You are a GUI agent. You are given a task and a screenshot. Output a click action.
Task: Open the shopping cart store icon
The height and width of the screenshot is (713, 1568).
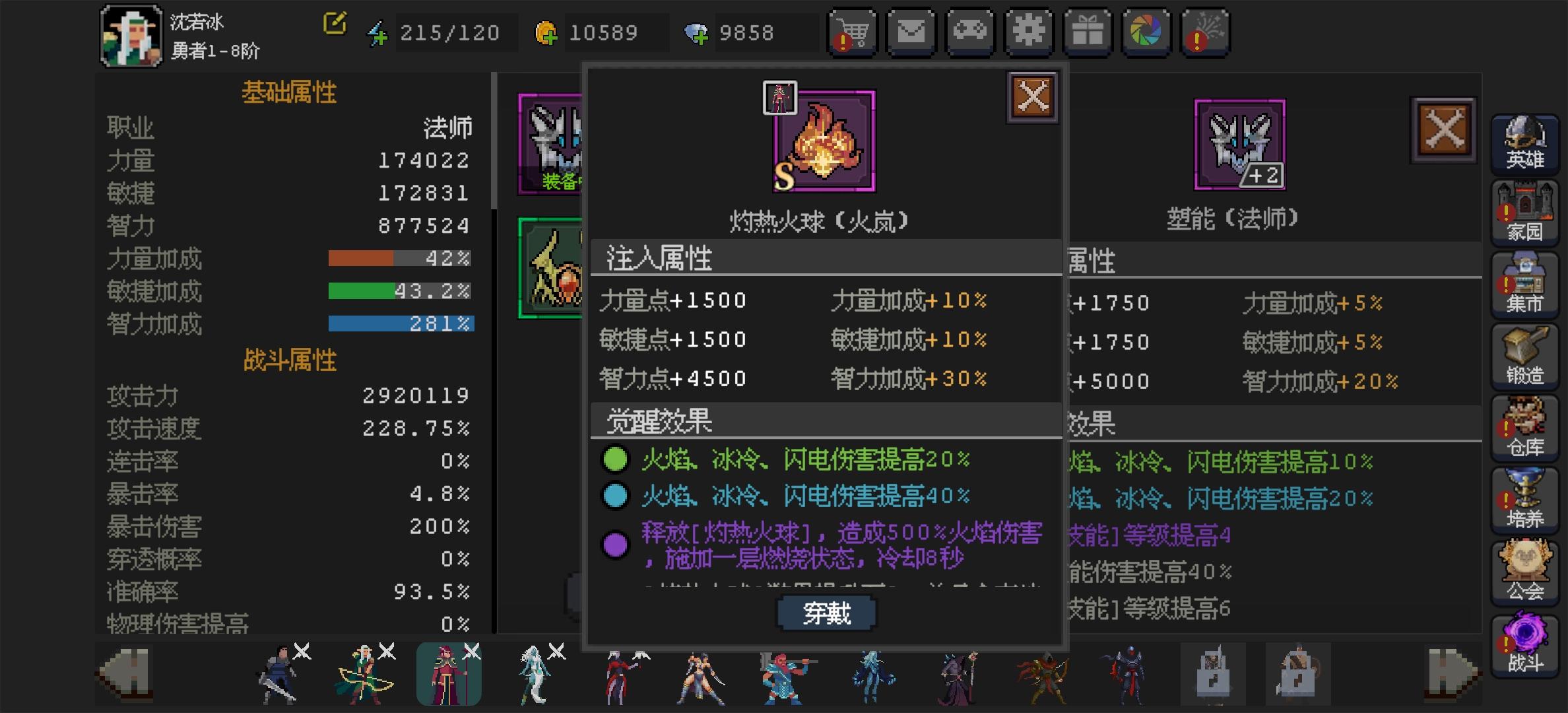click(x=852, y=32)
